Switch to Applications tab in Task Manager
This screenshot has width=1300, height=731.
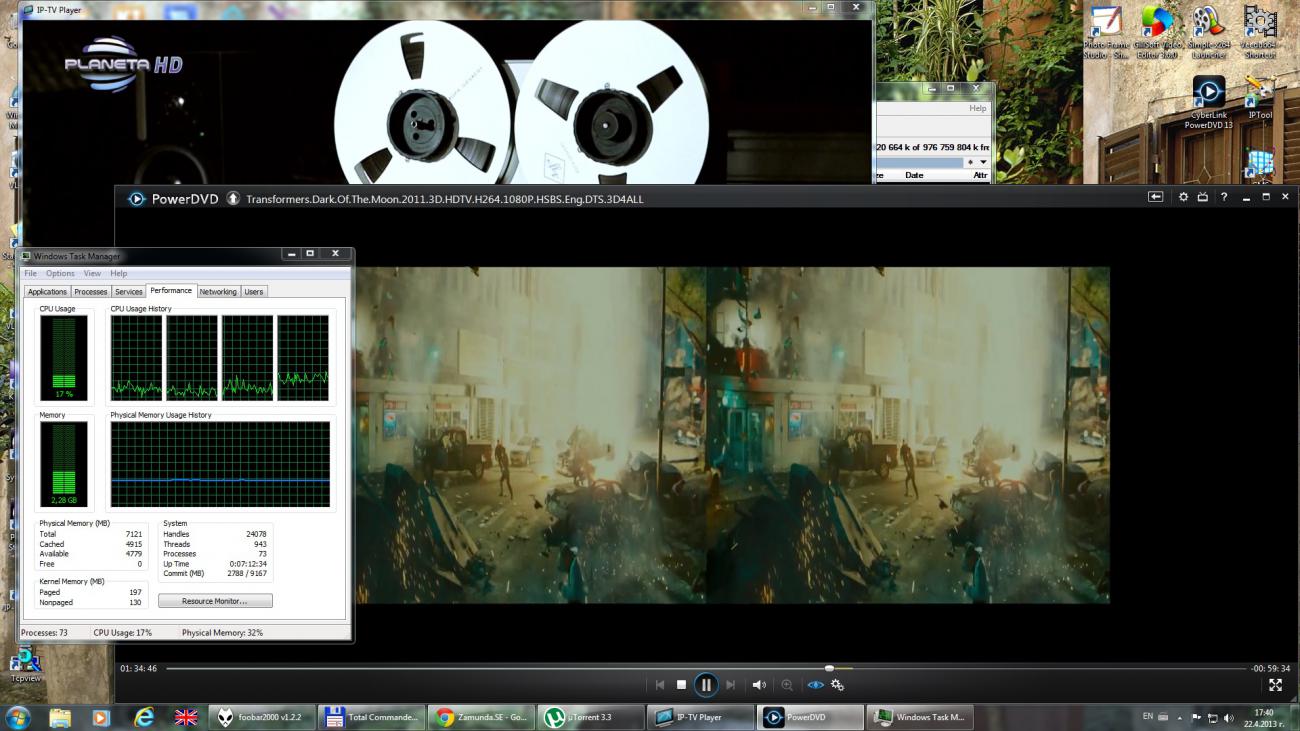47,292
